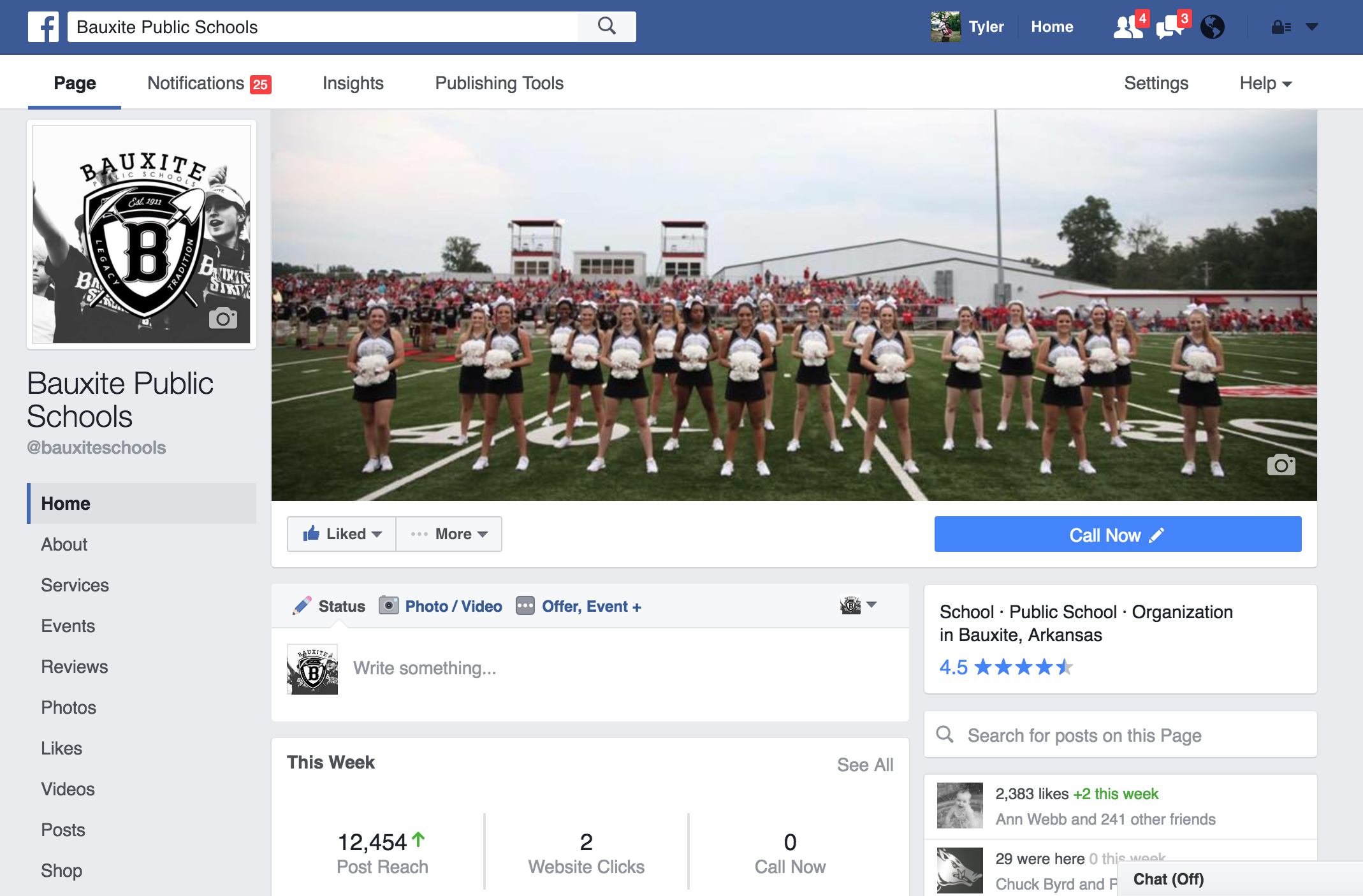Go to Home in top bar
The width and height of the screenshot is (1363, 896).
(x=1052, y=27)
